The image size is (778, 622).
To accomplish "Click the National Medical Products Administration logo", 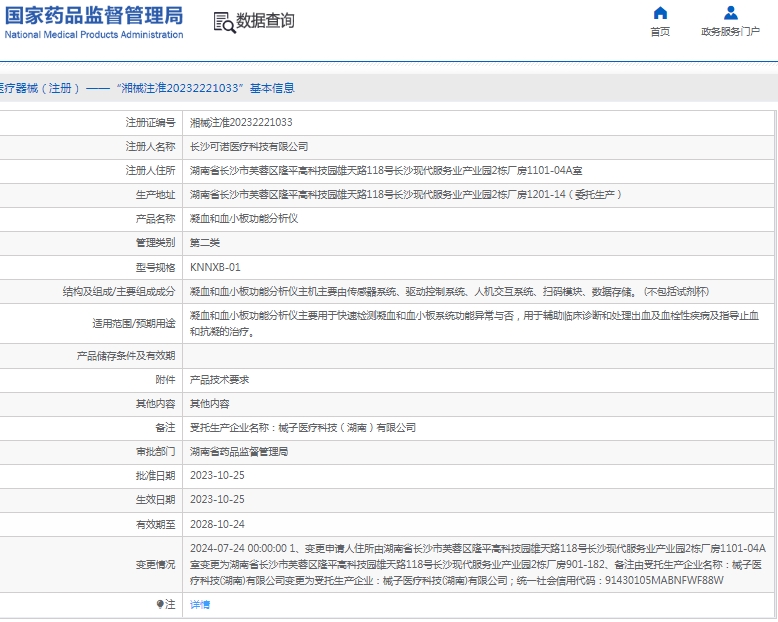I will [94, 22].
